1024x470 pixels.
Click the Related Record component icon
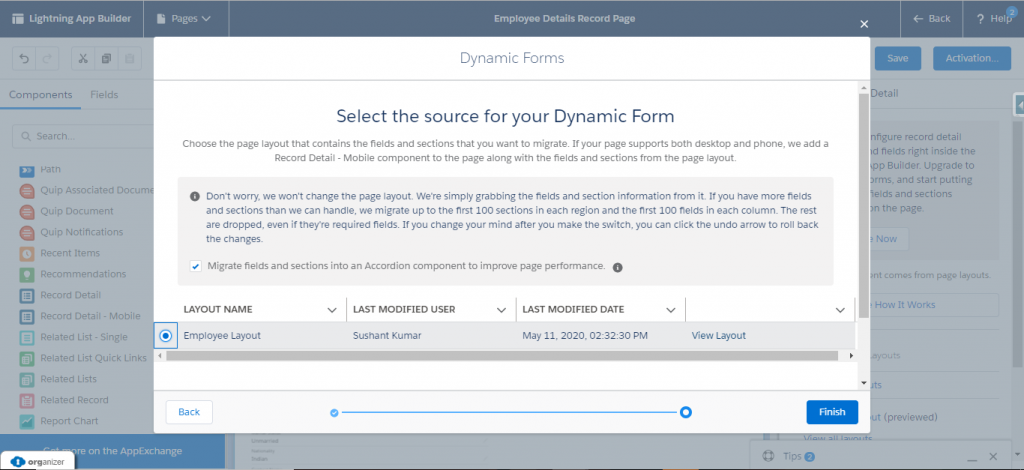27,400
